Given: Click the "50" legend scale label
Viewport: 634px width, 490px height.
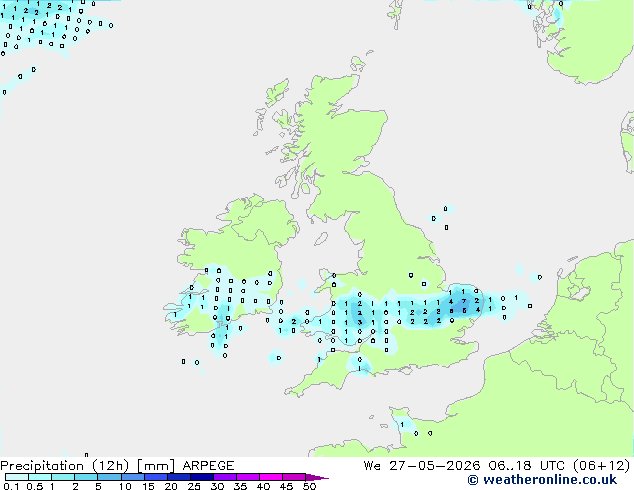Looking at the screenshot, I should pyautogui.click(x=309, y=486).
